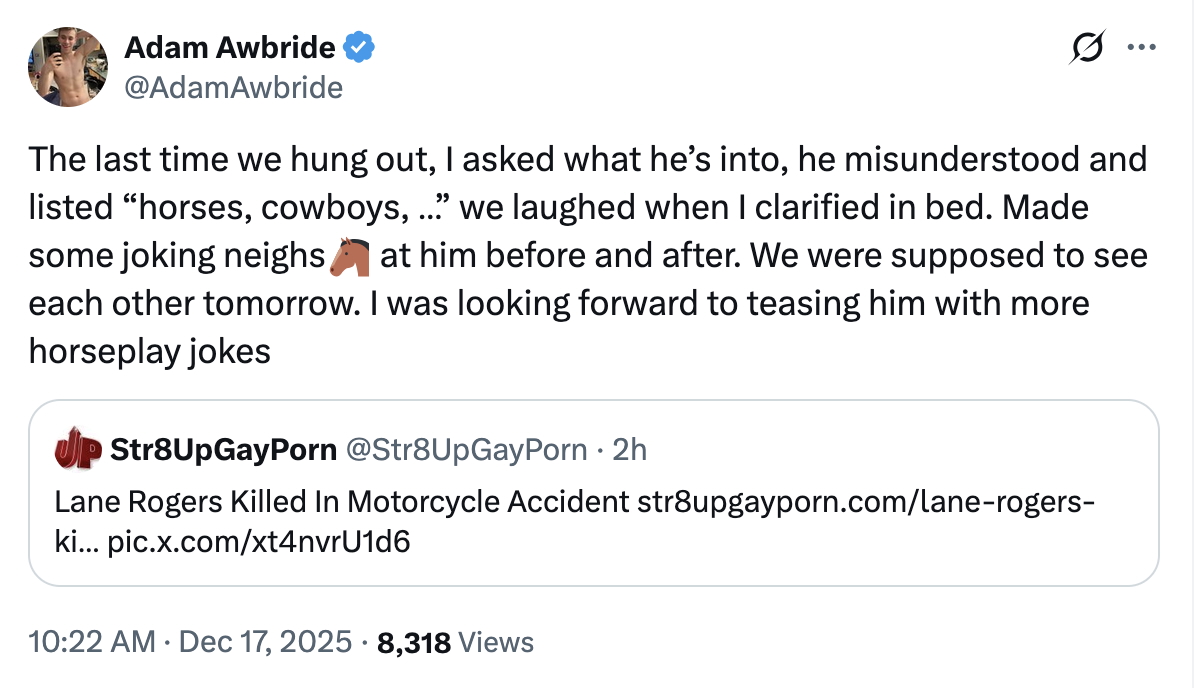Click the Dec 17, 2025 date
Viewport: 1196px width, 688px height.
coord(264,641)
